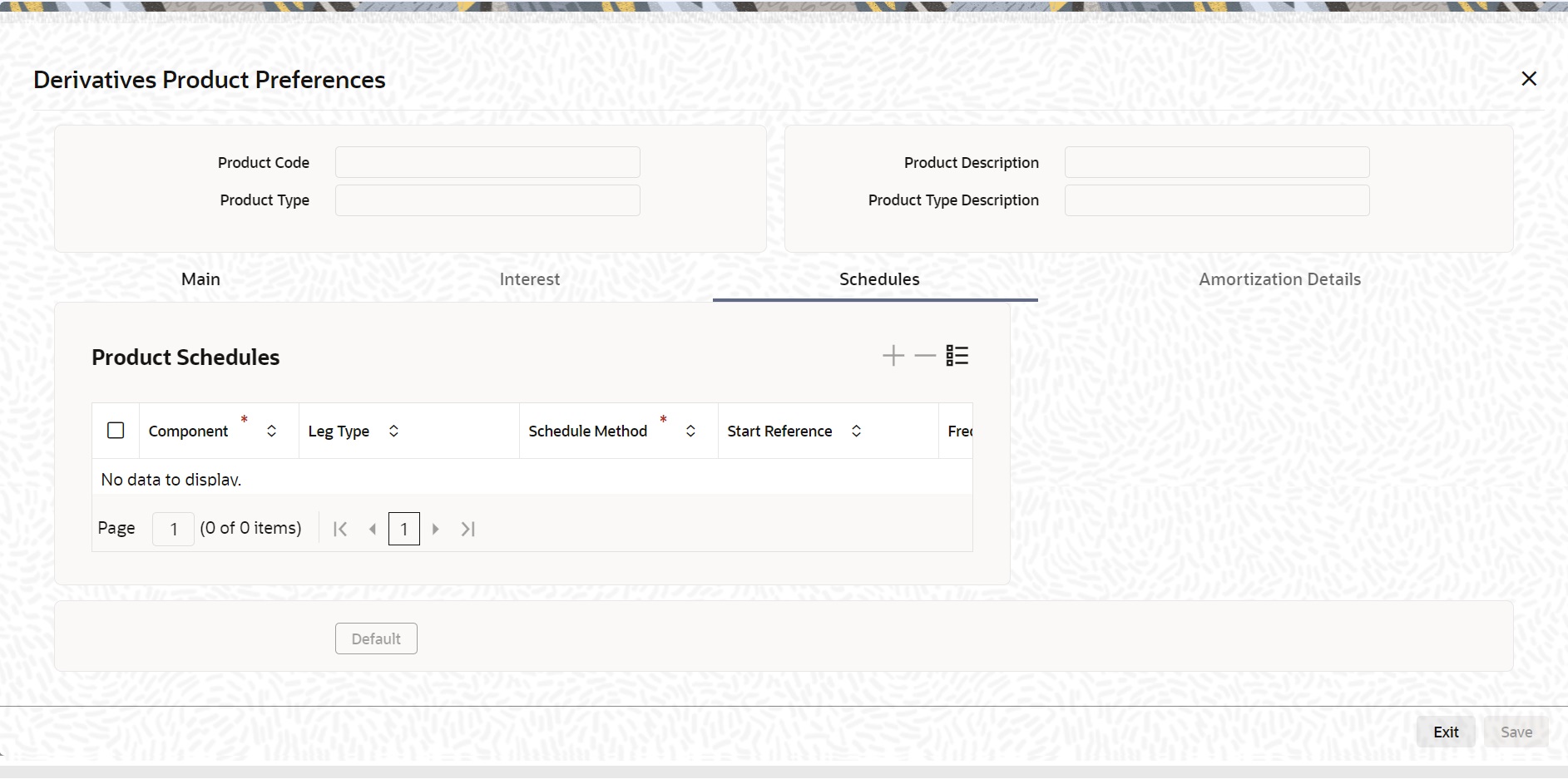The width and height of the screenshot is (1568, 779).
Task: Jump to the last schedules page
Action: coord(467,528)
